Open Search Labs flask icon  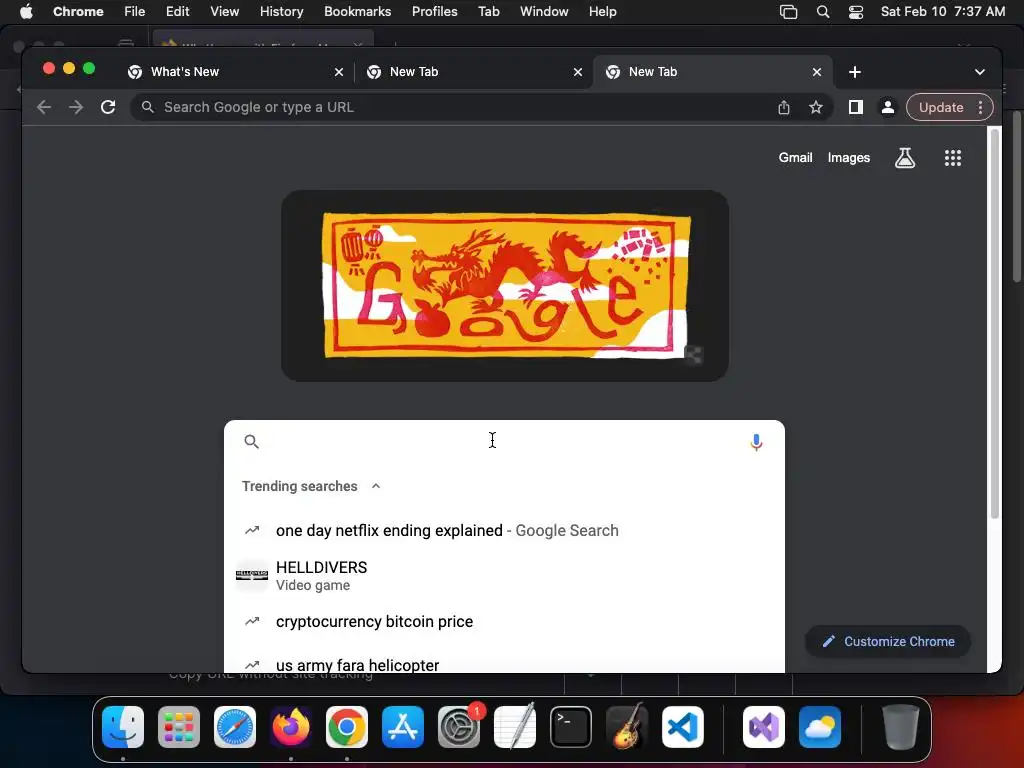coord(904,157)
